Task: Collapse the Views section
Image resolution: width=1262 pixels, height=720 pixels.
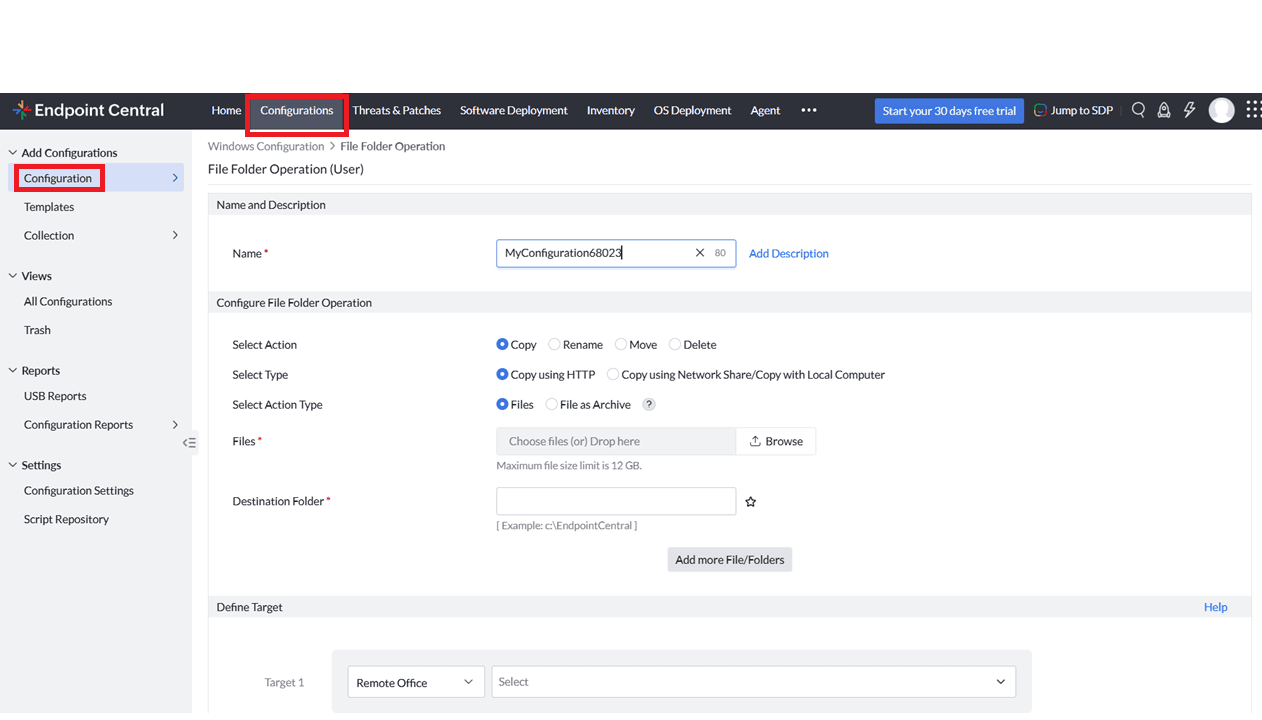Action: (x=13, y=276)
